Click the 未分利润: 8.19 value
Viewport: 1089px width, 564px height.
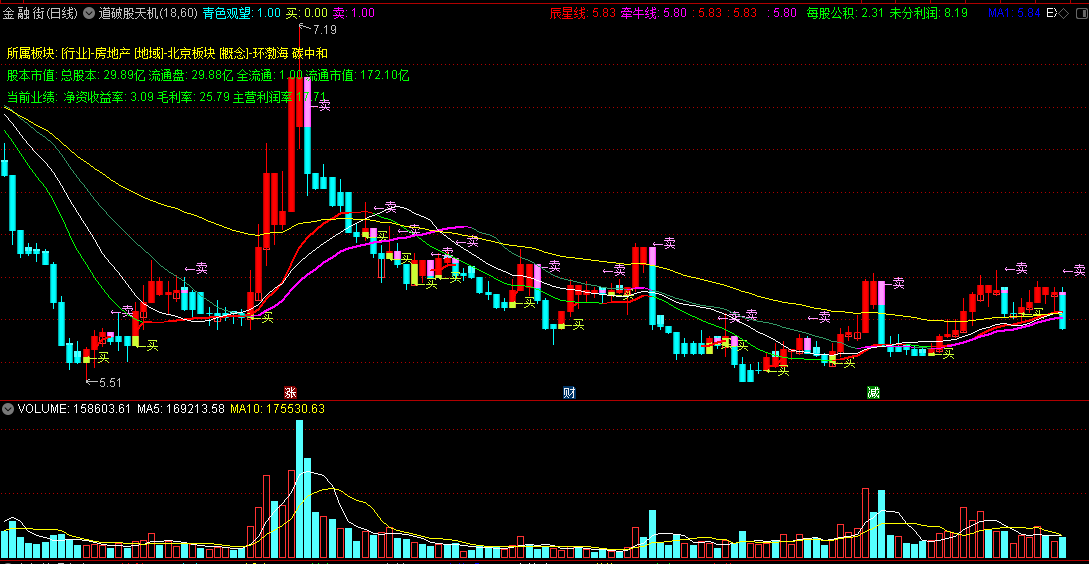coord(928,13)
